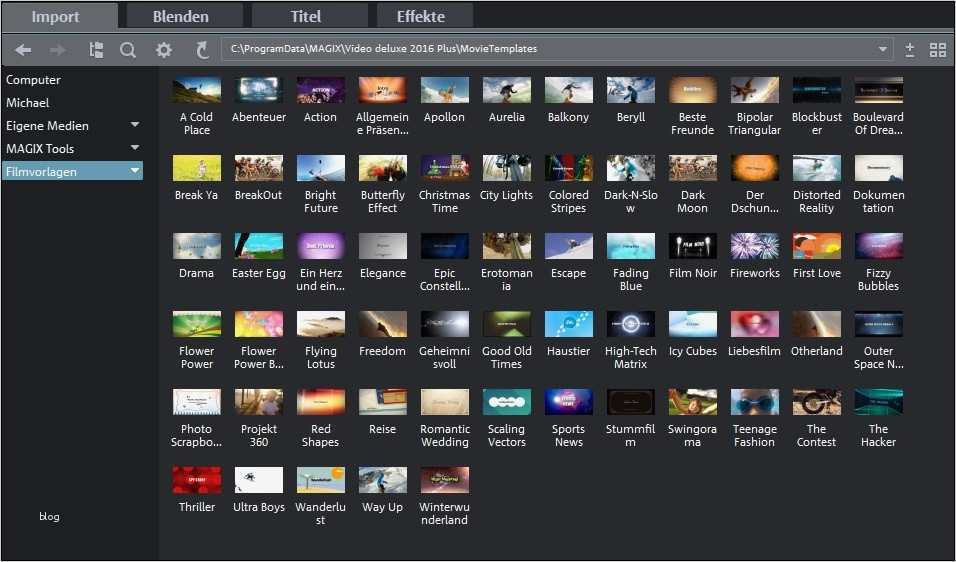This screenshot has height=562, width=956.
Task: Expand the Filmvorlagen dropdown arrow
Action: click(x=135, y=171)
